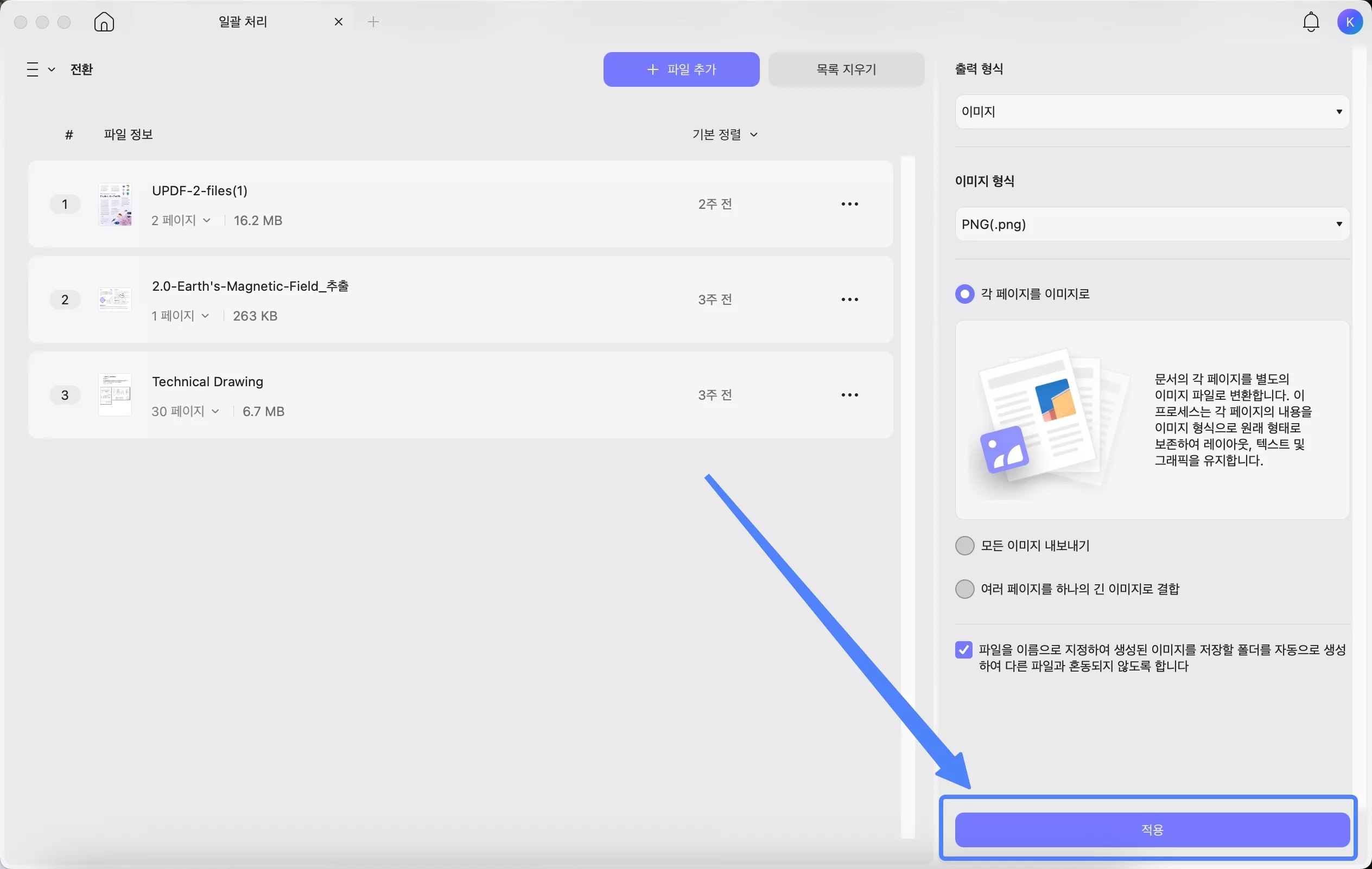Screen dimensions: 1372x869
Task: Click the 목록 지우기 button
Action: click(846, 69)
